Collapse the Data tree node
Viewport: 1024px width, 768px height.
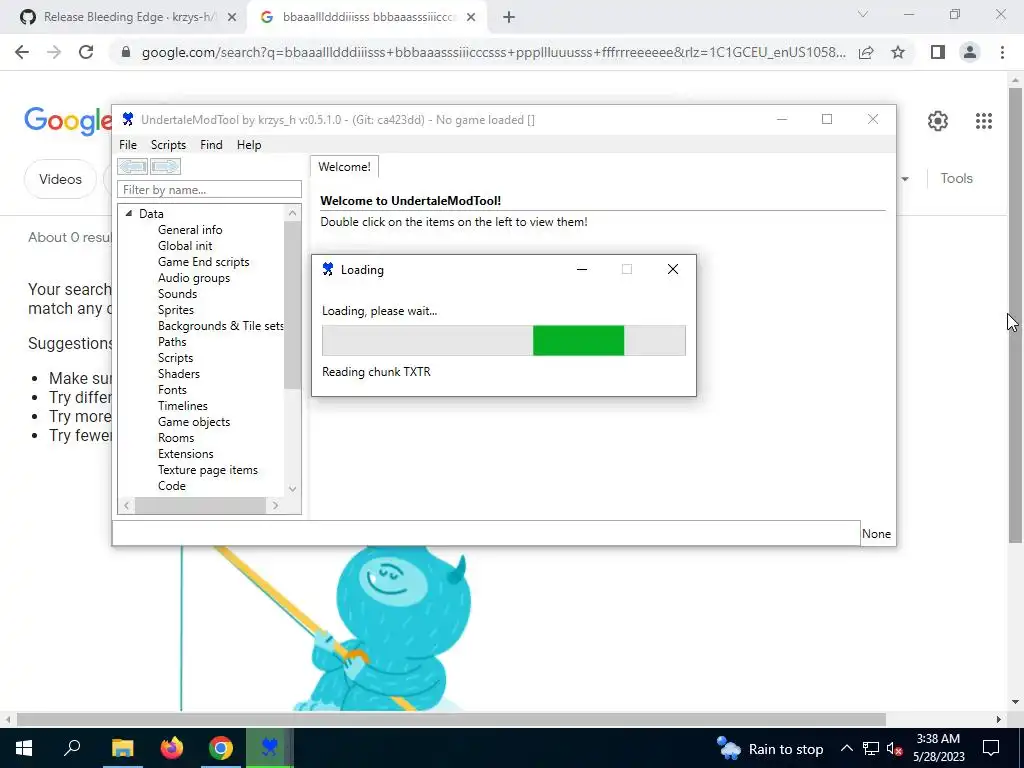point(129,214)
